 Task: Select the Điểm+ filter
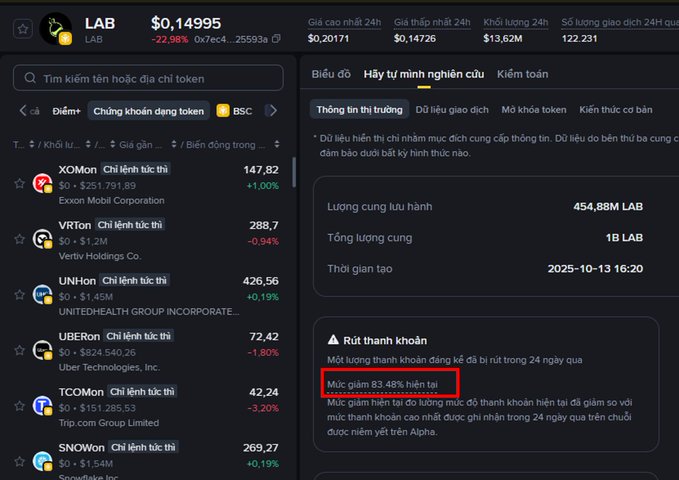tap(66, 111)
